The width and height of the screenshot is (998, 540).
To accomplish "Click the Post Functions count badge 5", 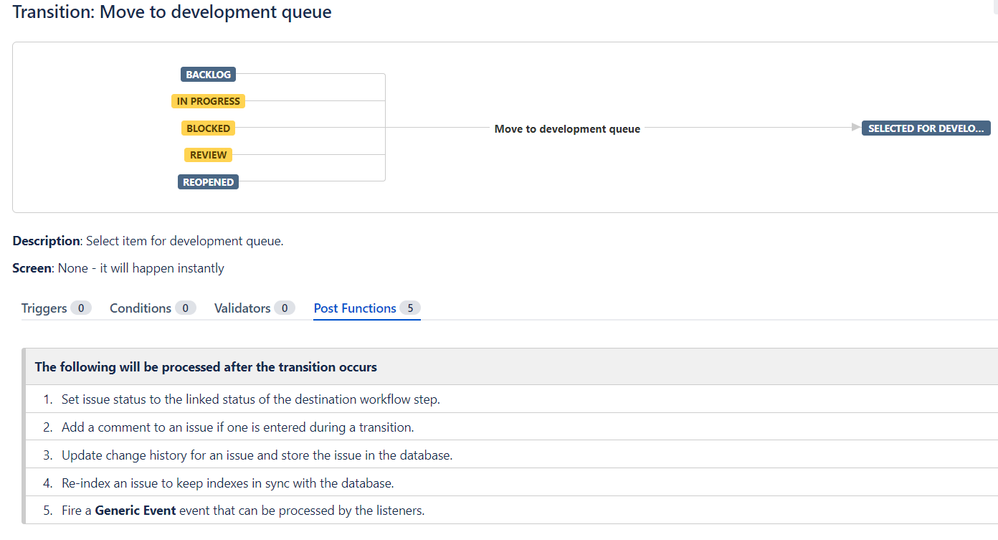I will pyautogui.click(x=411, y=308).
